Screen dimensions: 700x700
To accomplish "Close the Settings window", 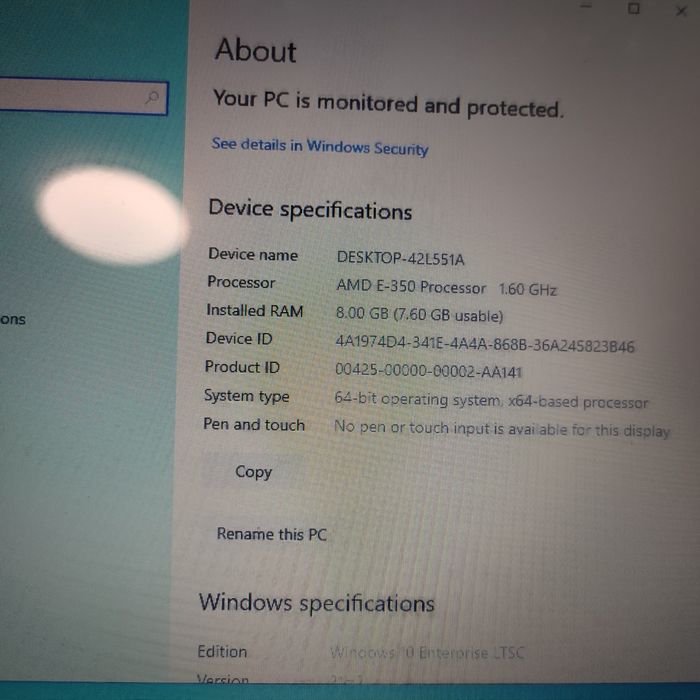I will [681, 11].
